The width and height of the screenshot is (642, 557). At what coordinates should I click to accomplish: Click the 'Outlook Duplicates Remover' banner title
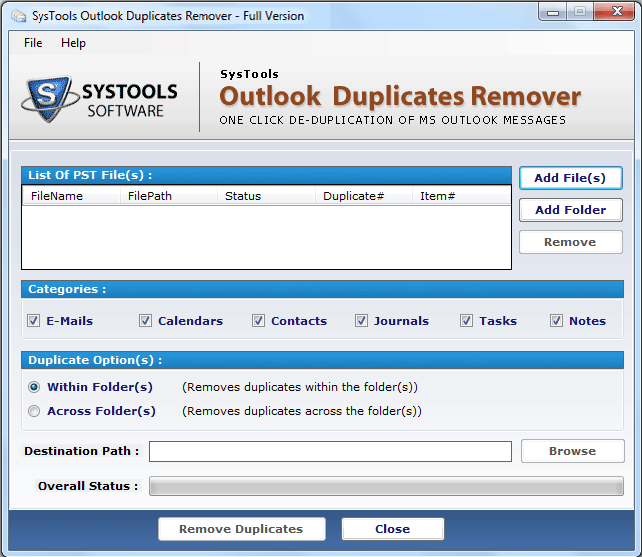400,96
